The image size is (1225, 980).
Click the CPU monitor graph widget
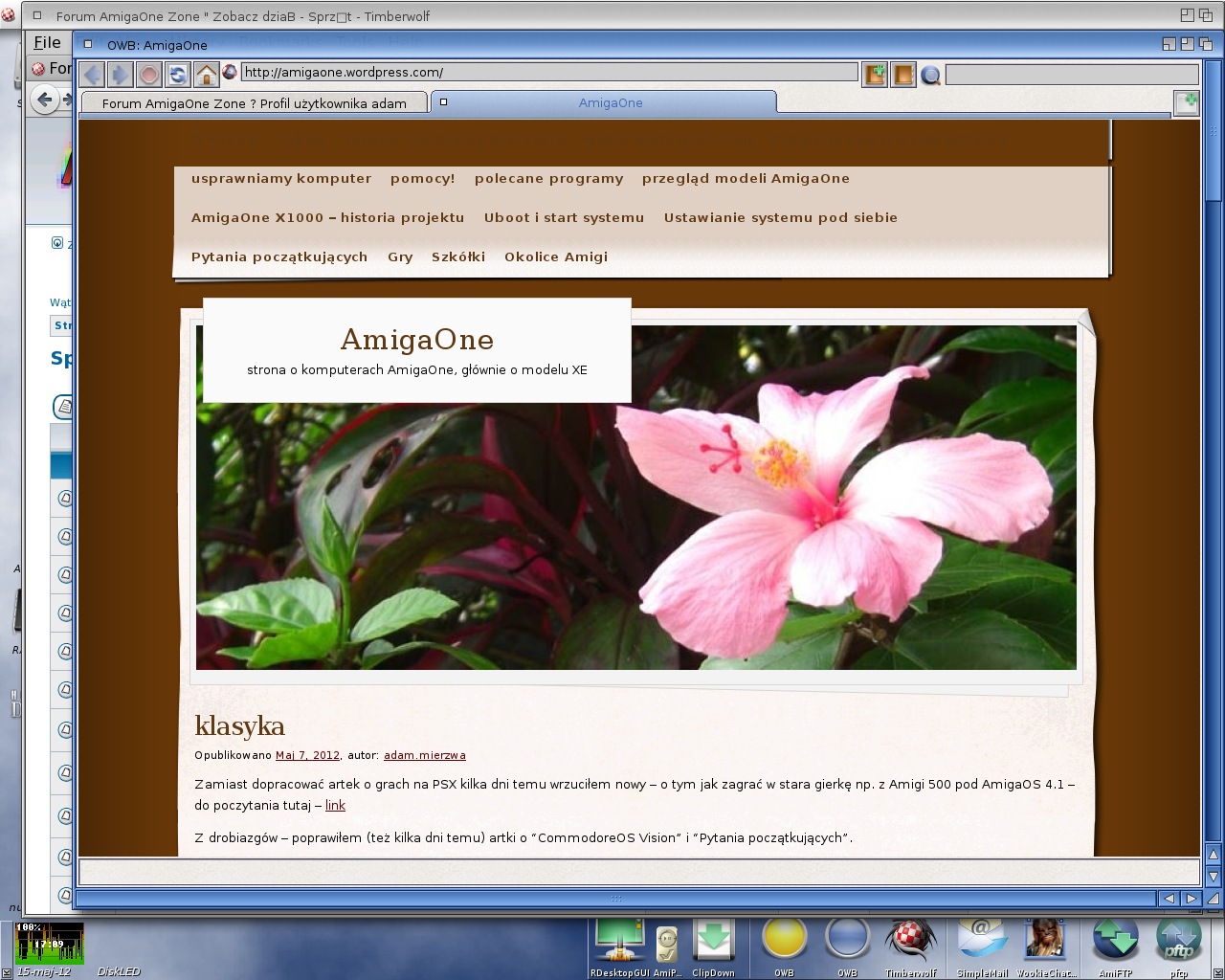tap(49, 943)
